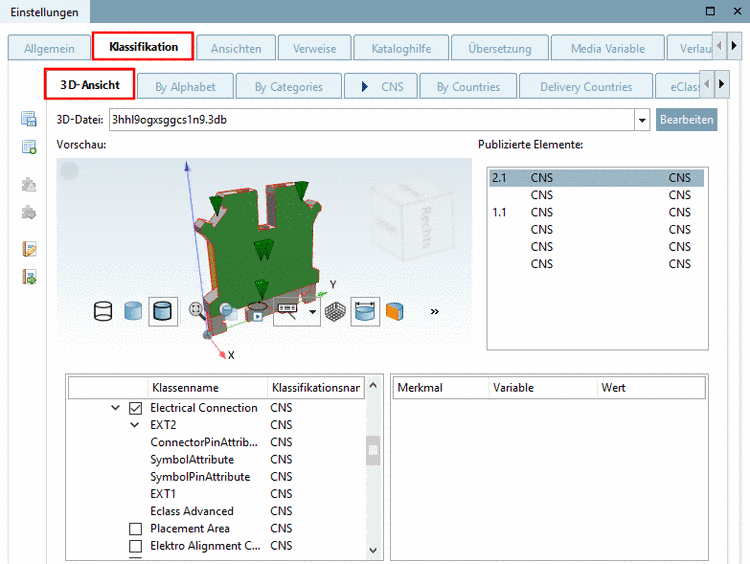Select the shaded cylinder with edges display mode
Screen dimensions: 750x564
point(163,311)
